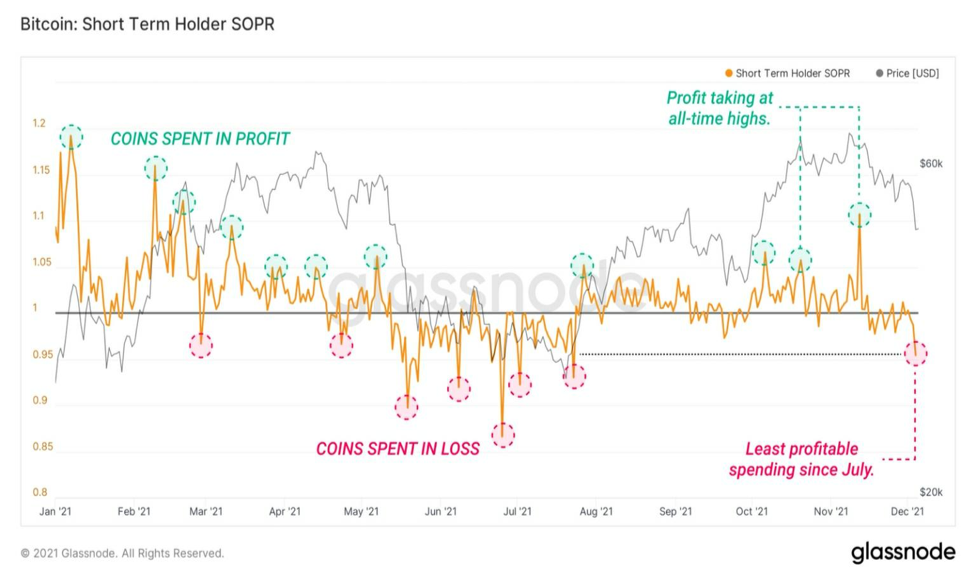Viewport: 974px width, 579px height.
Task: Click the red circle at December low
Action: click(916, 353)
